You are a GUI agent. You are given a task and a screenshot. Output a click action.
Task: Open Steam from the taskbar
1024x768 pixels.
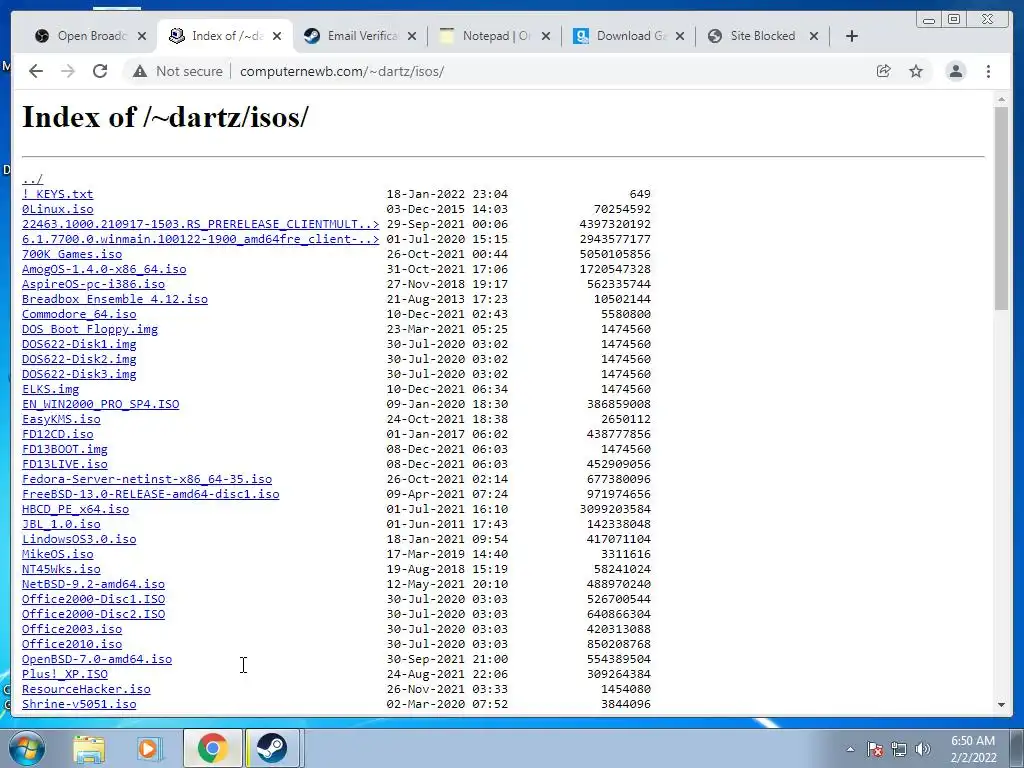[271, 748]
